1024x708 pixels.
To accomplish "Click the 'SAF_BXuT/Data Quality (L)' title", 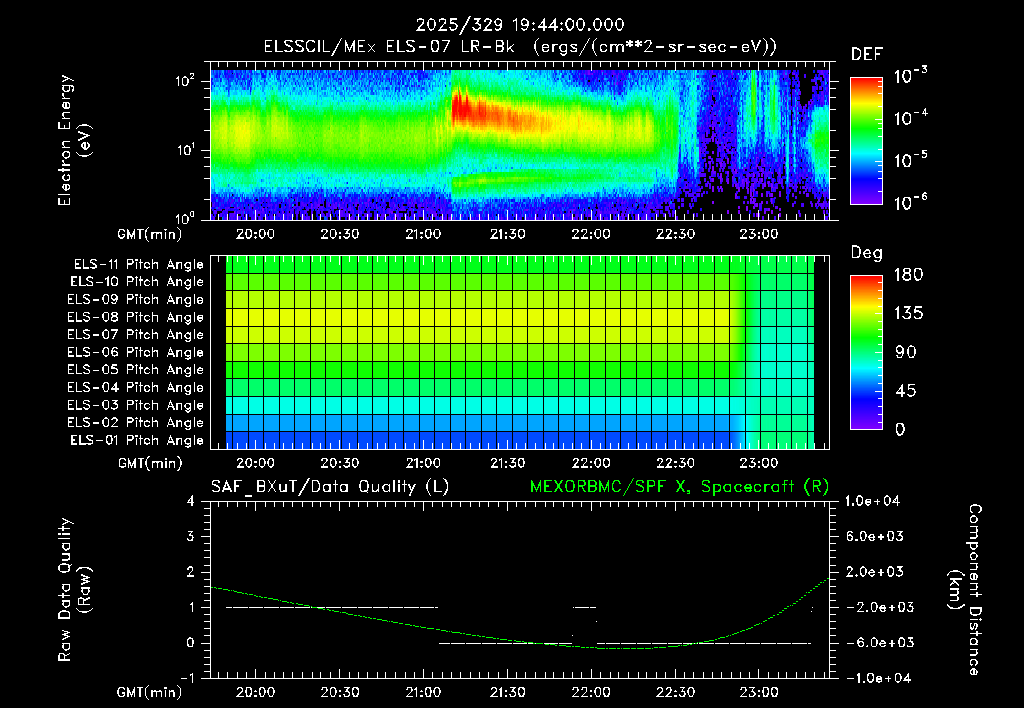I will [330, 487].
